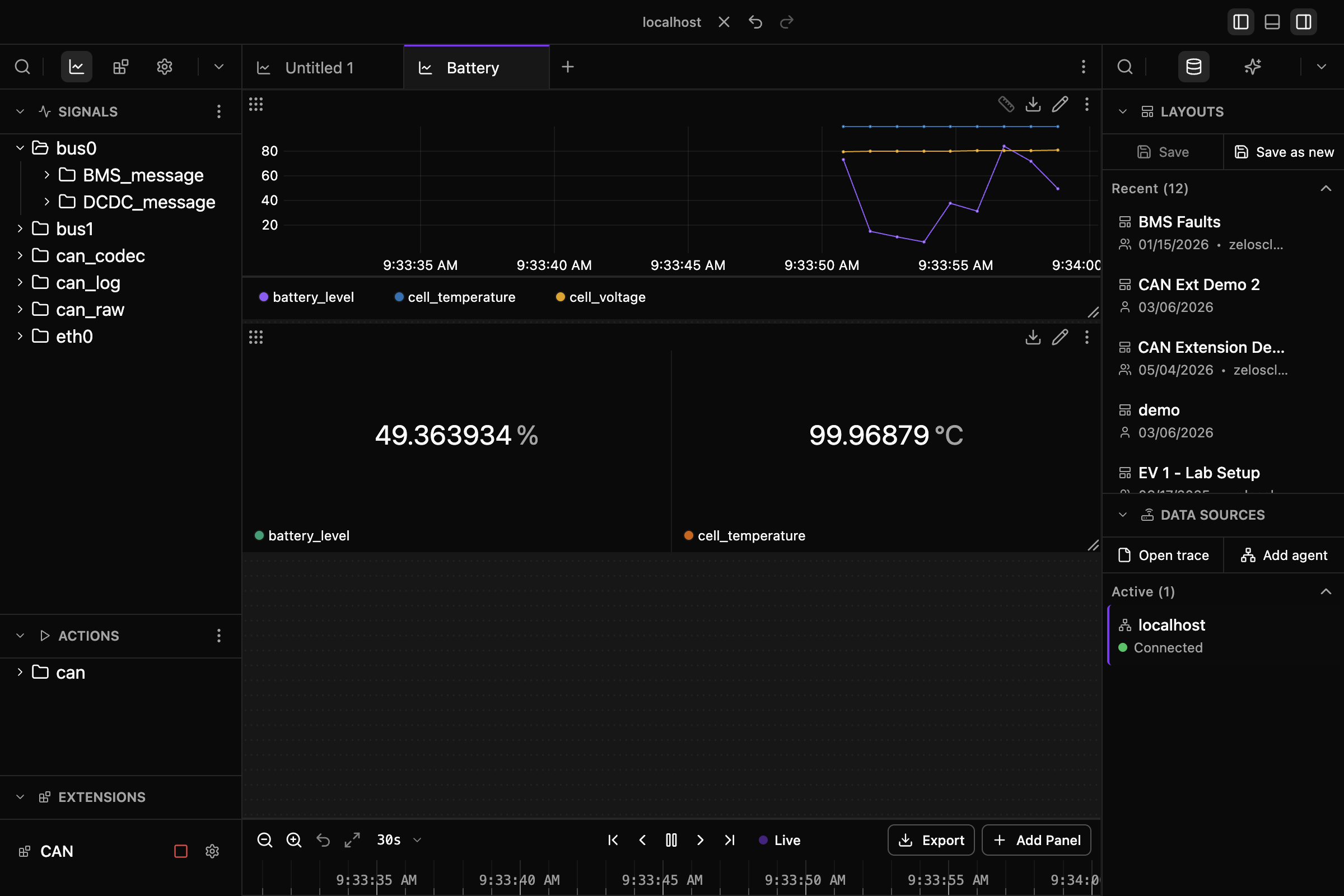Viewport: 1344px width, 896px height.
Task: Jump to the start of timeline
Action: [x=613, y=840]
